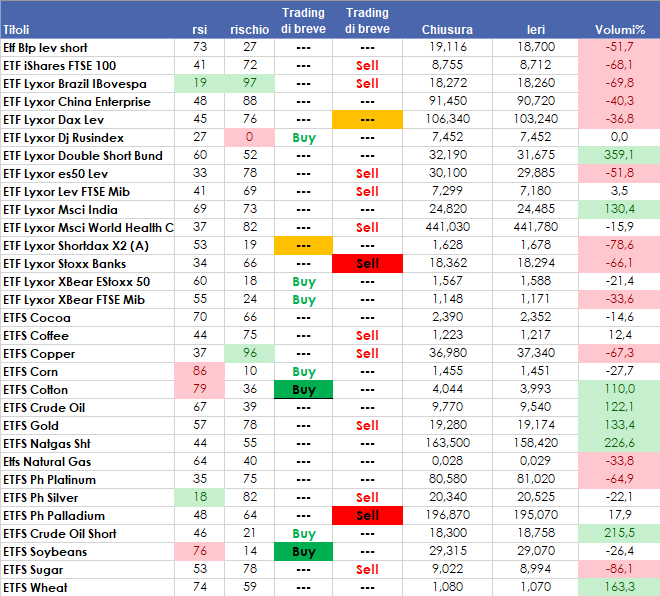The image size is (660, 596).
Task: Select chiusura value 8,755
Action: (x=447, y=65)
